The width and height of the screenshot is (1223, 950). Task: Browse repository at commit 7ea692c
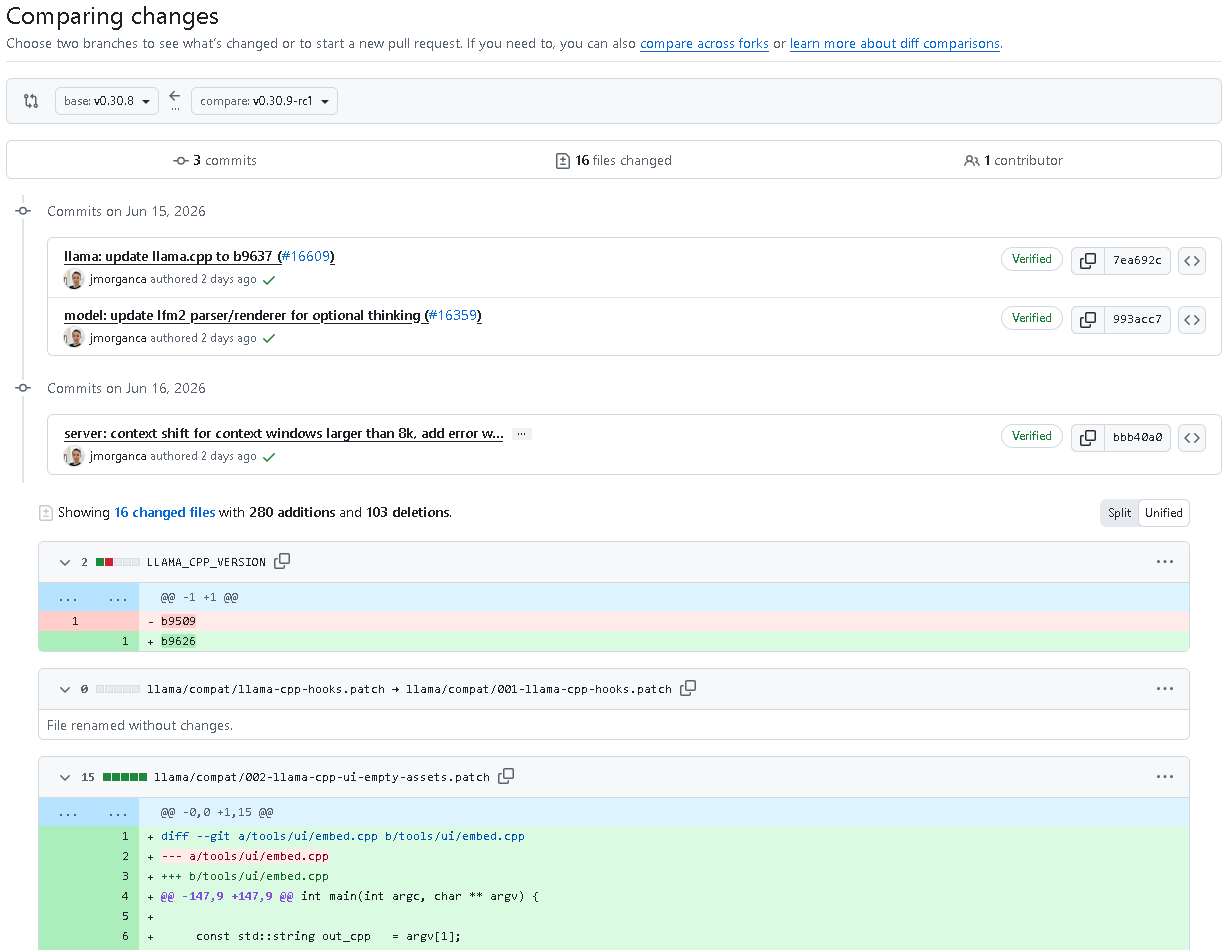pyautogui.click(x=1191, y=260)
